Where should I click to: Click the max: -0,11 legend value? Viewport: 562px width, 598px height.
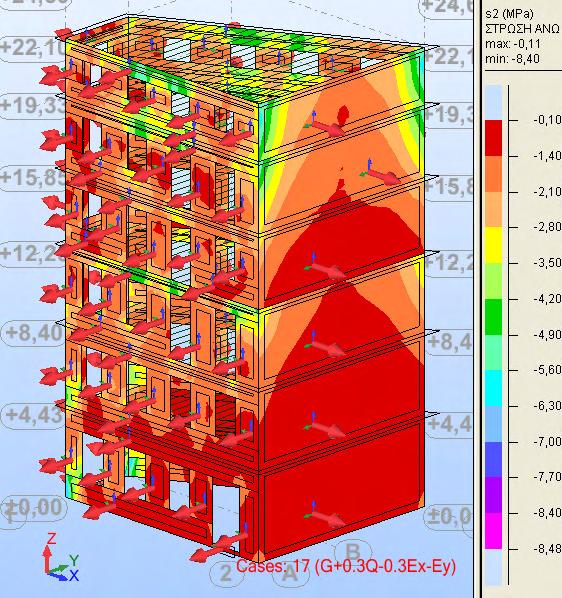coord(512,44)
